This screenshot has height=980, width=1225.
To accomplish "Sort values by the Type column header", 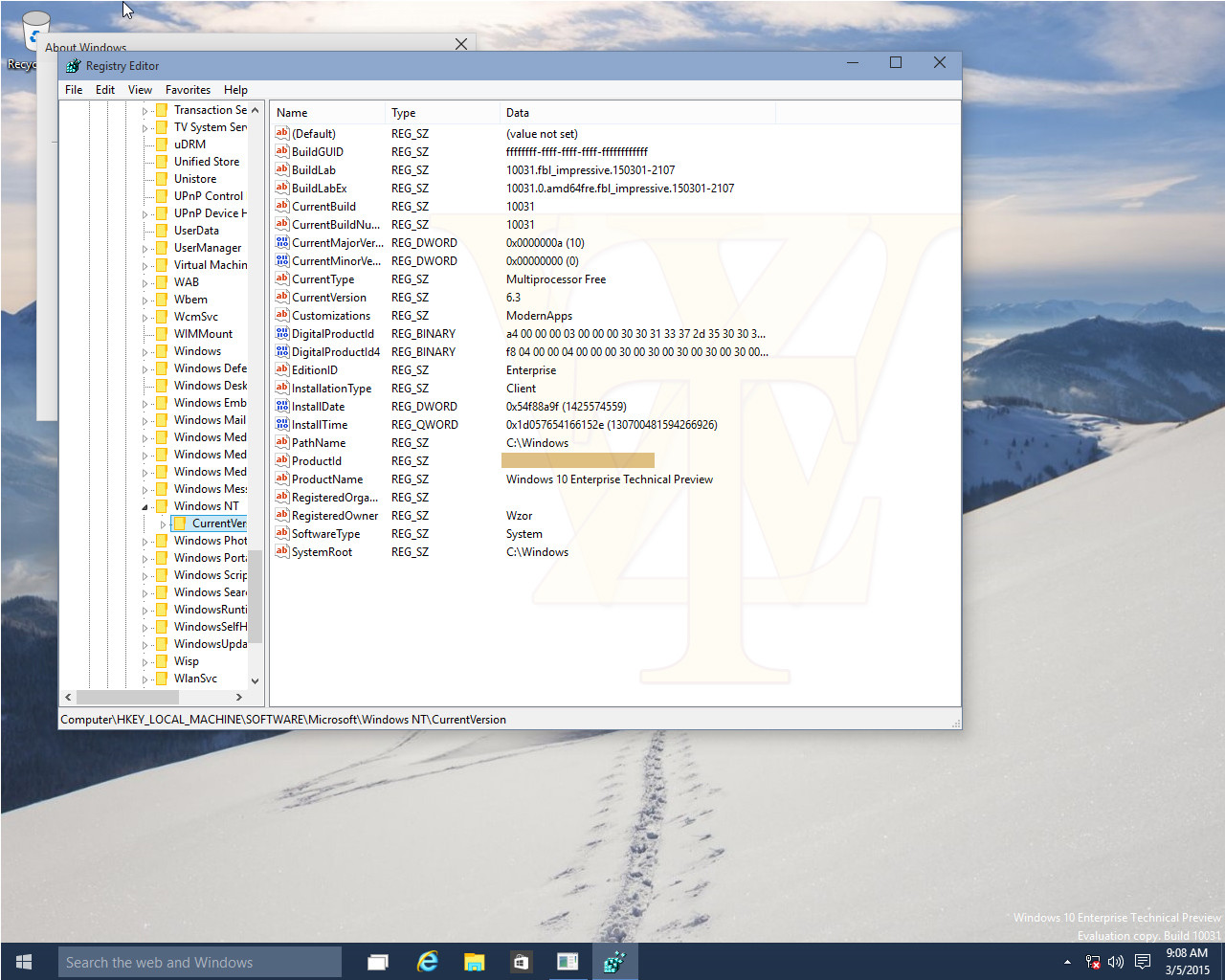I will coord(442,112).
